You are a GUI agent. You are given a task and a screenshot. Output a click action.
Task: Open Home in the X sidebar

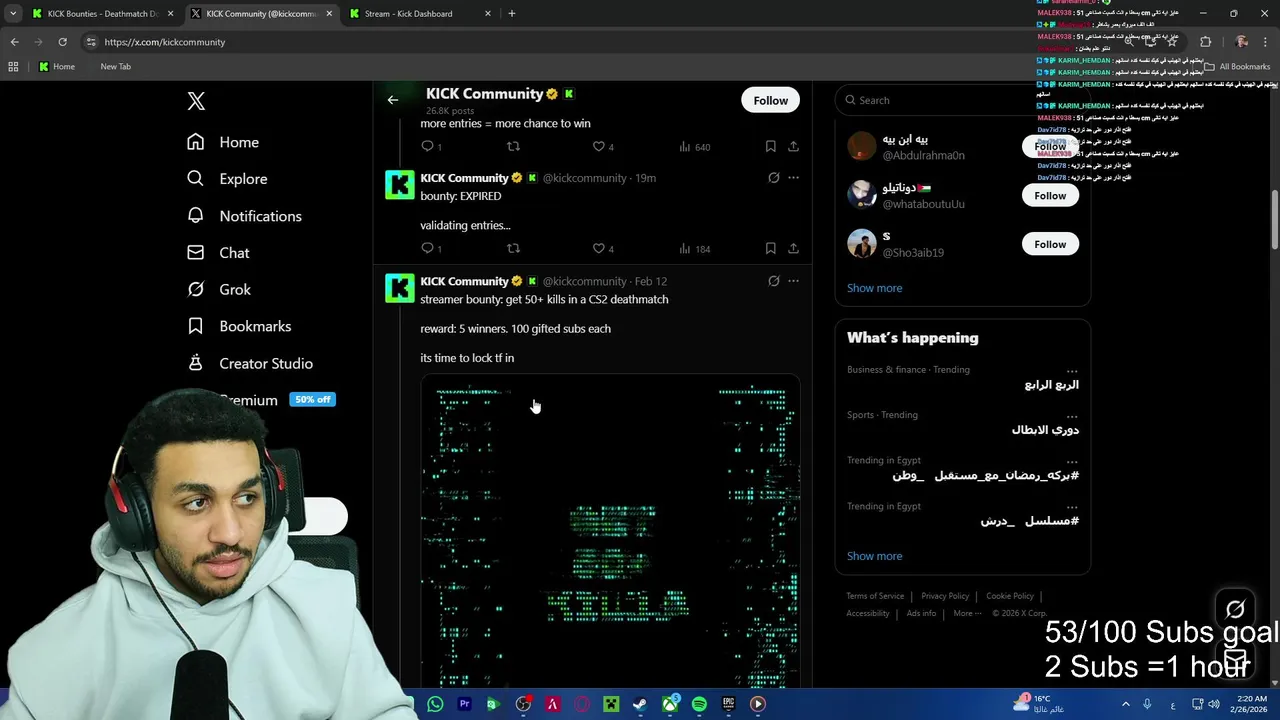click(223, 142)
